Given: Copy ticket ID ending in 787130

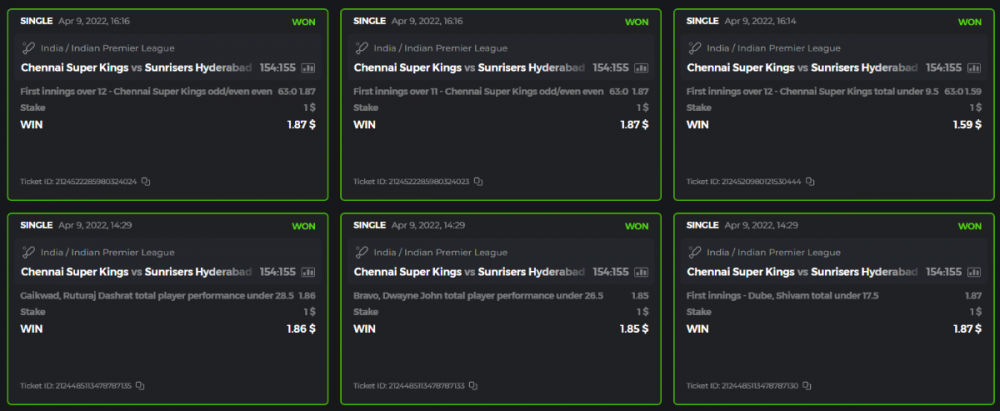Looking at the screenshot, I should tap(805, 386).
